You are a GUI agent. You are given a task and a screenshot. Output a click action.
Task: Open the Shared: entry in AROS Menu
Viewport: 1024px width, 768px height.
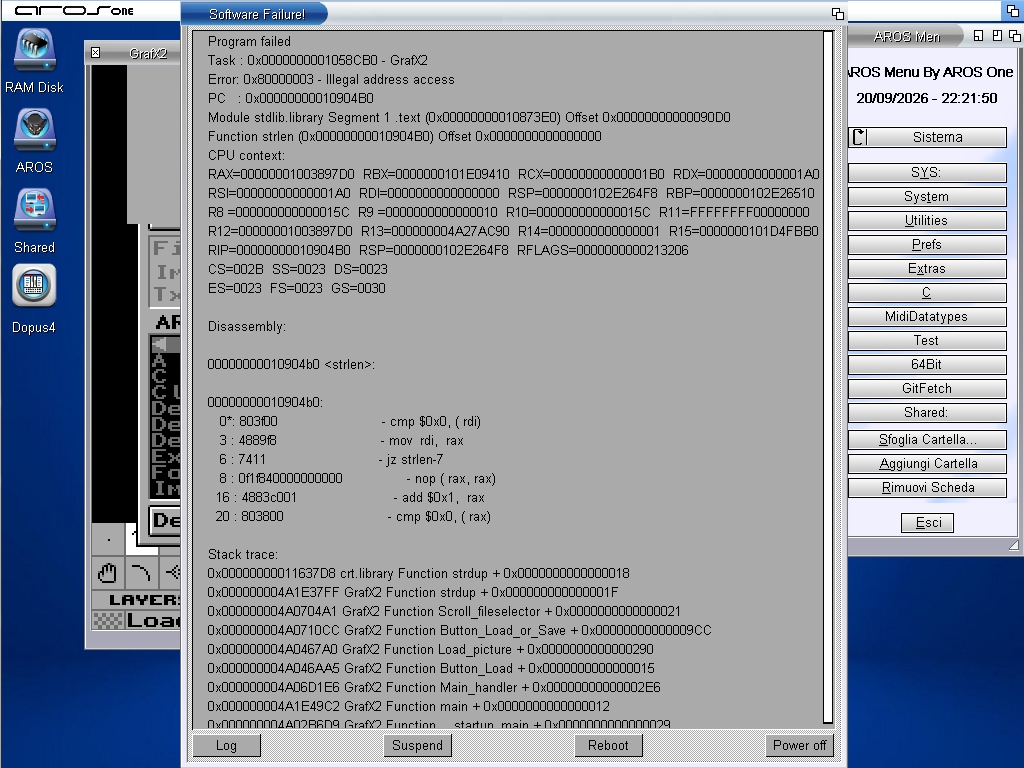point(927,413)
